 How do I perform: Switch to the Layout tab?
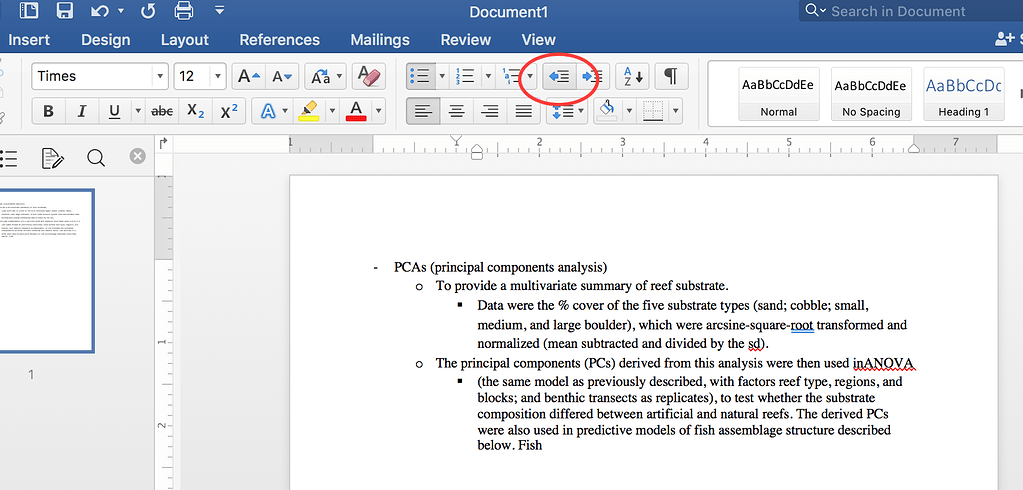185,40
